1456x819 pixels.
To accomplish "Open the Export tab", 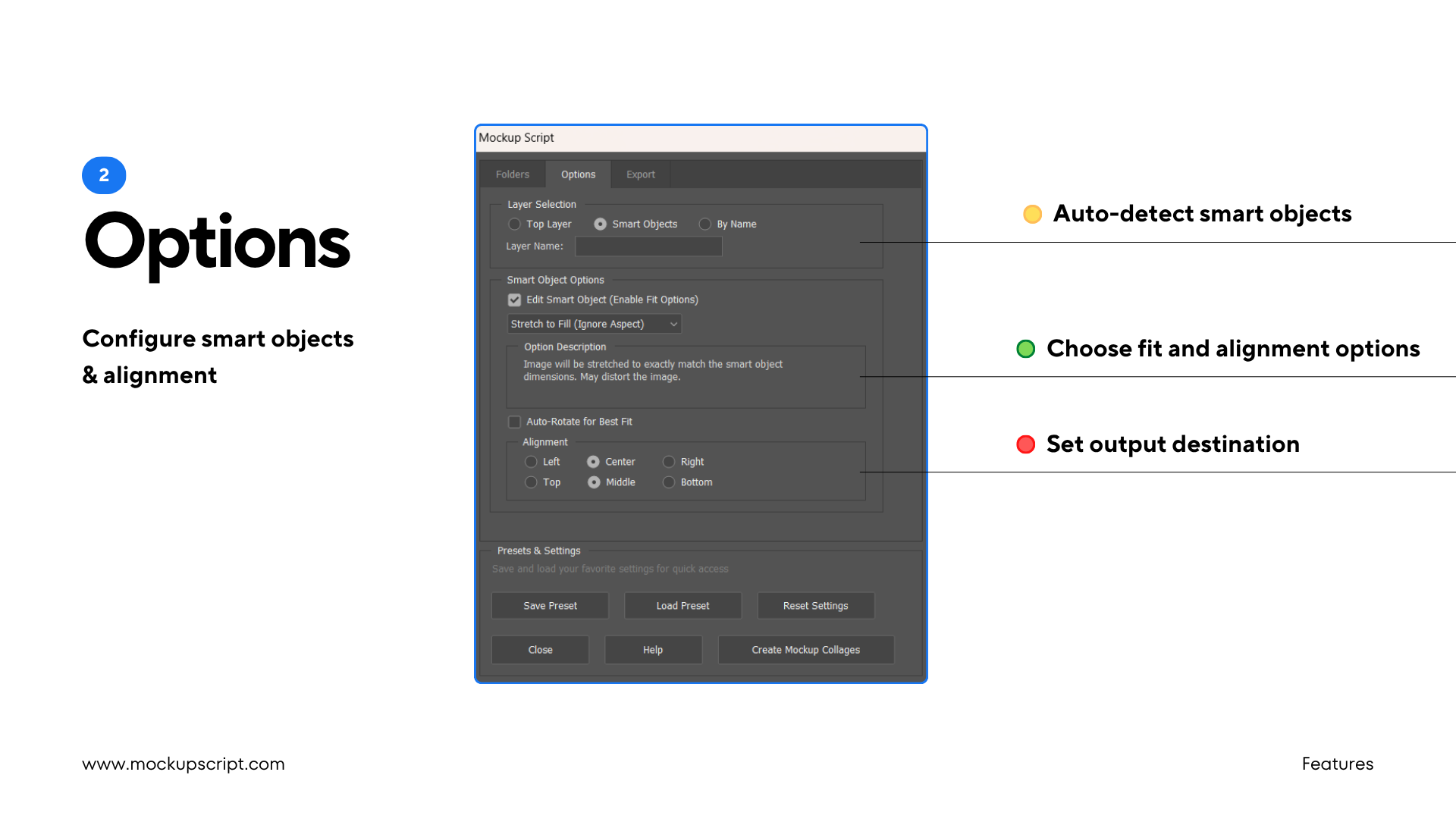I will pos(640,174).
